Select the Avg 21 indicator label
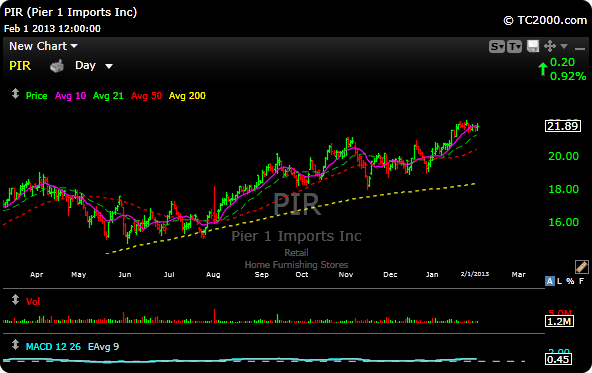This screenshot has width=592, height=373. (108, 96)
